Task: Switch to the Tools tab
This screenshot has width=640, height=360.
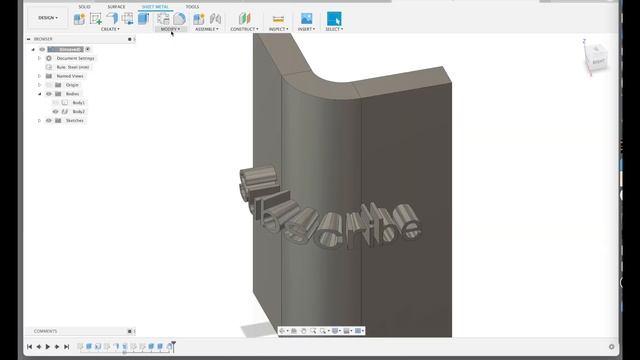Action: (192, 7)
